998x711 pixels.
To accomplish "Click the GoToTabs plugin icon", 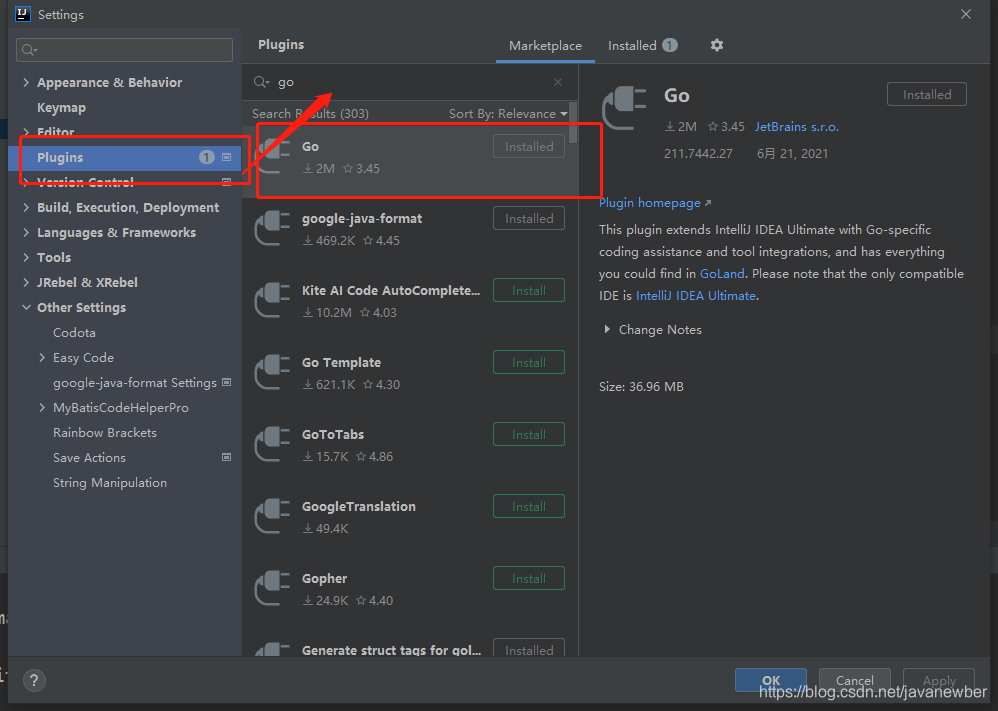I will coord(272,444).
